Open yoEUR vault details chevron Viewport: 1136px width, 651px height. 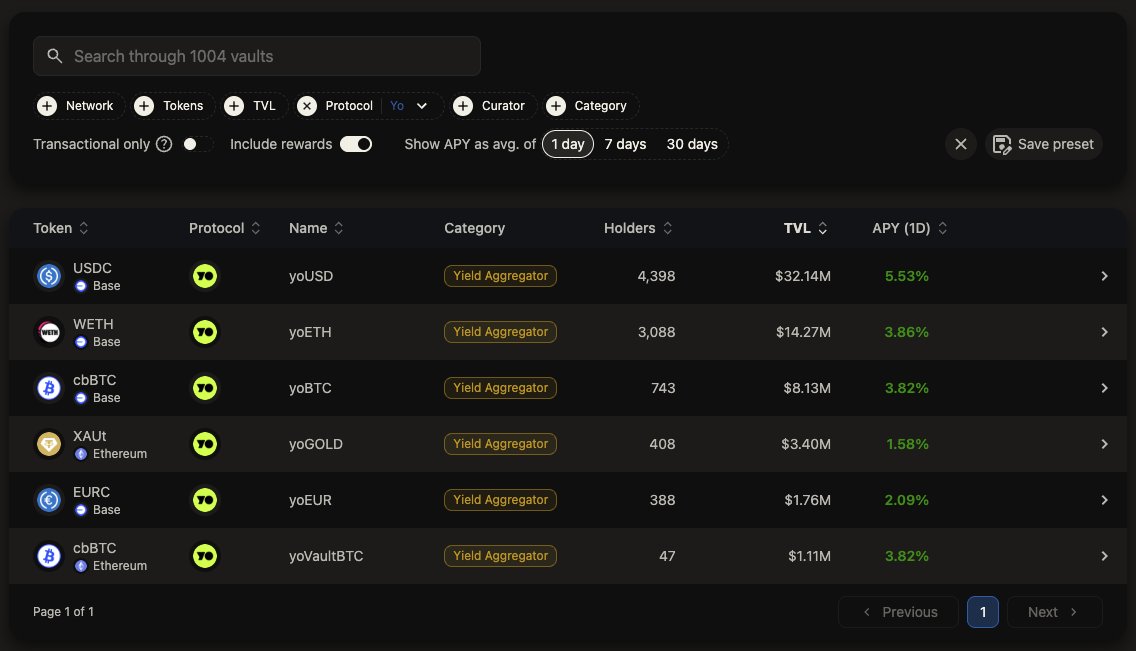[x=1104, y=500]
